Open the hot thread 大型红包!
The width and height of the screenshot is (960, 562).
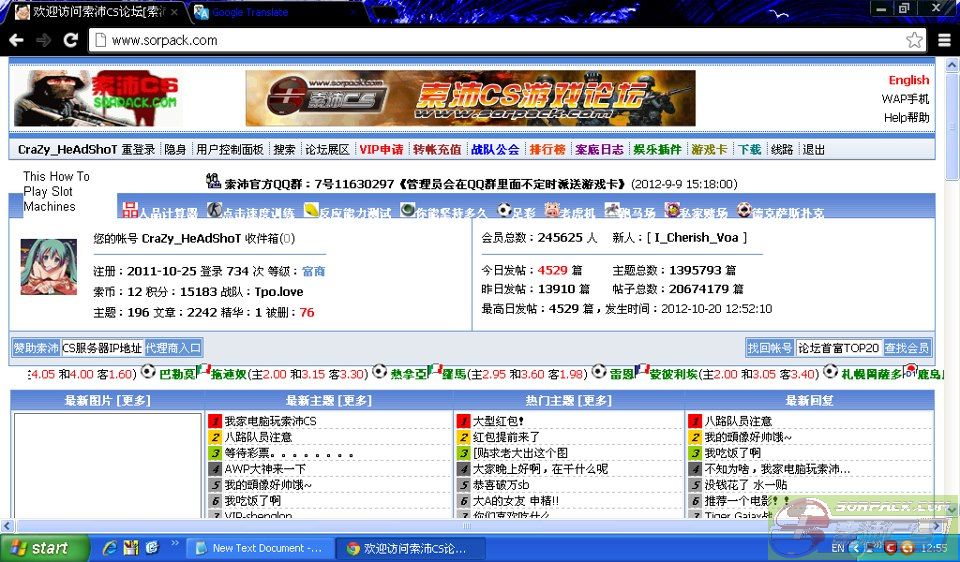pos(498,421)
